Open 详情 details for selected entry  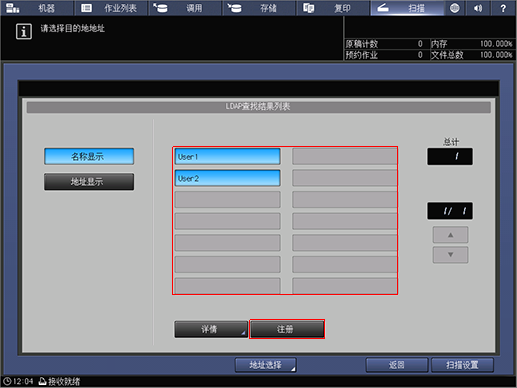click(x=211, y=329)
